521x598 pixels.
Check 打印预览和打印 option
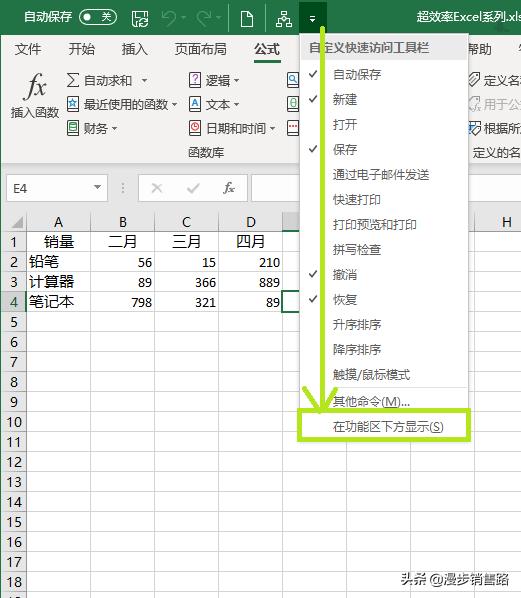pyautogui.click(x=384, y=225)
